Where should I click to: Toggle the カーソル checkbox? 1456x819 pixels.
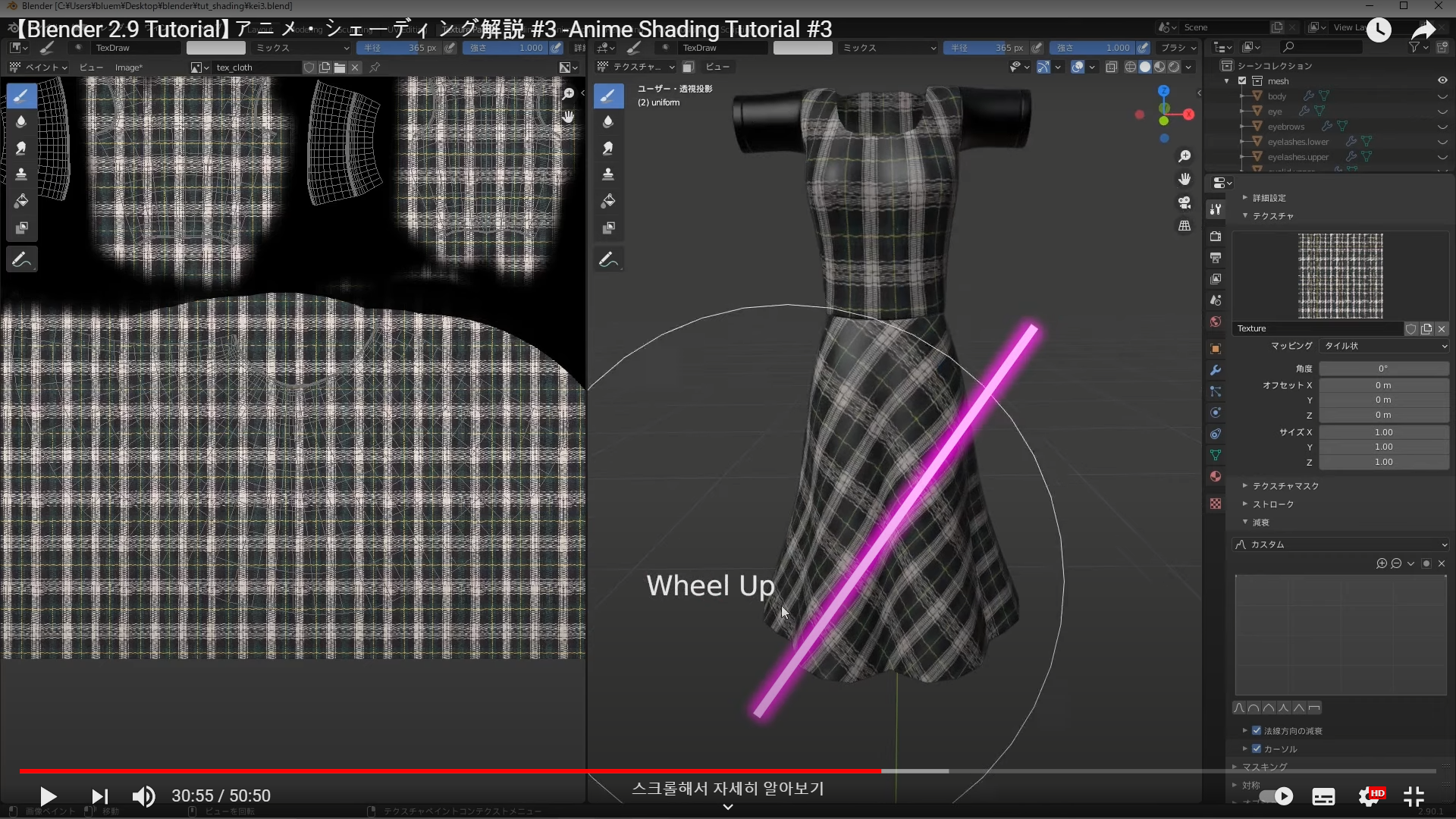click(1257, 748)
